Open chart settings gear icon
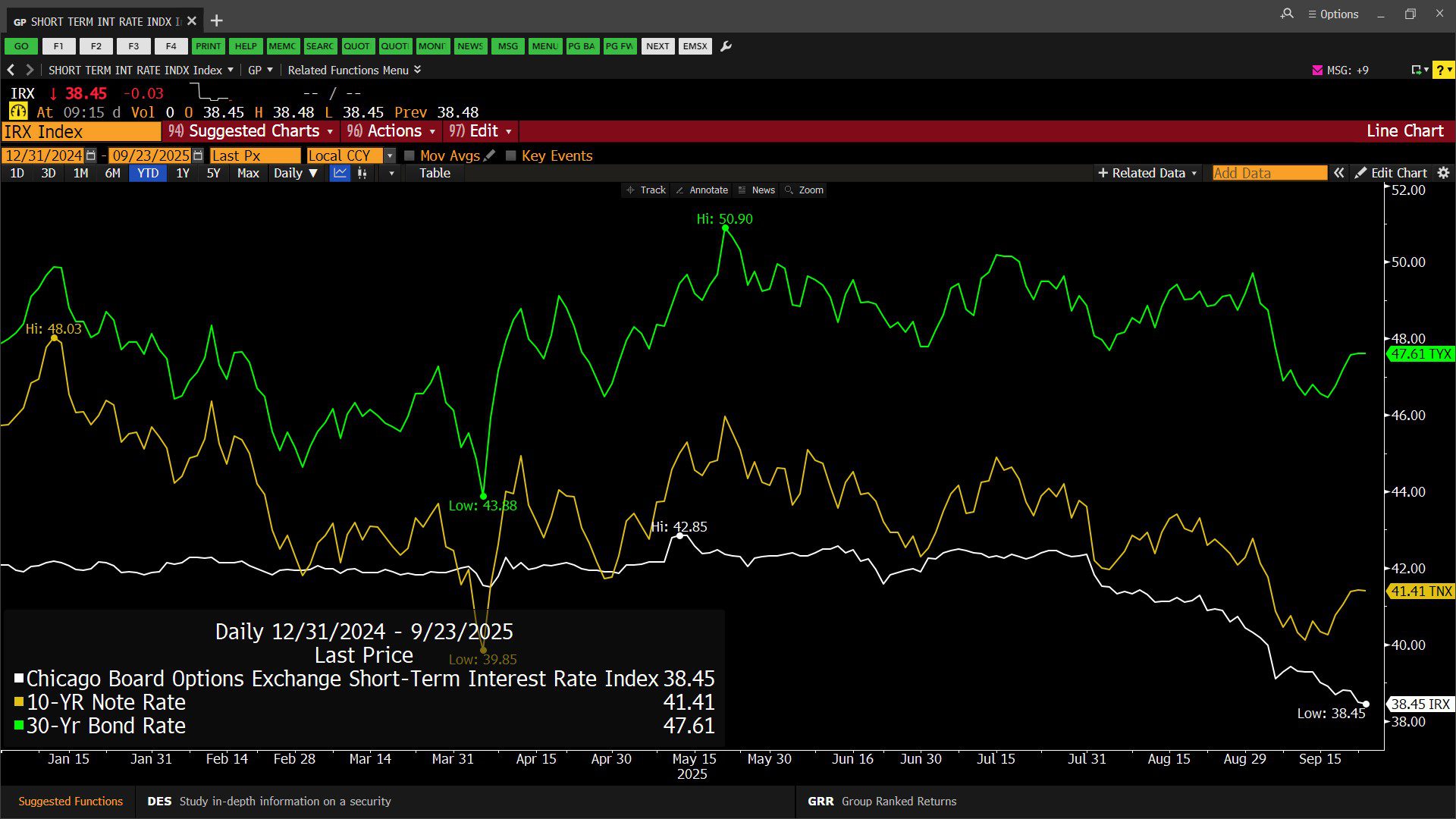The height and width of the screenshot is (819, 1456). (x=1443, y=173)
